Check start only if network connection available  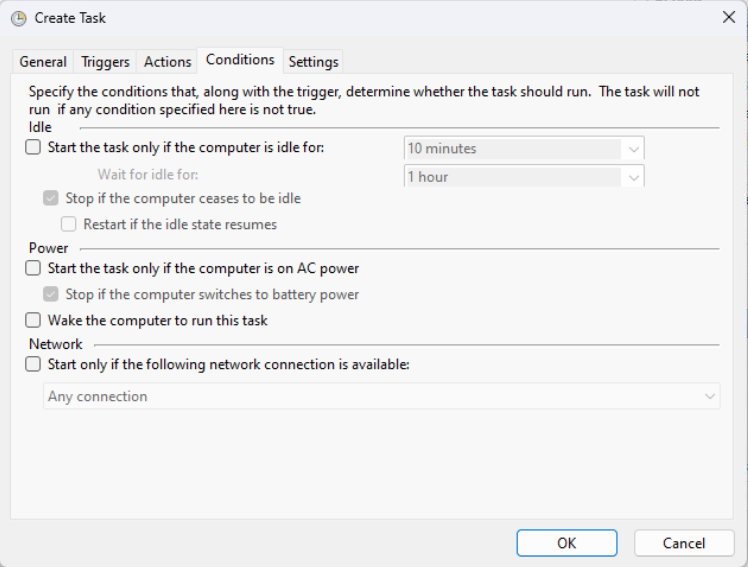pyautogui.click(x=34, y=365)
